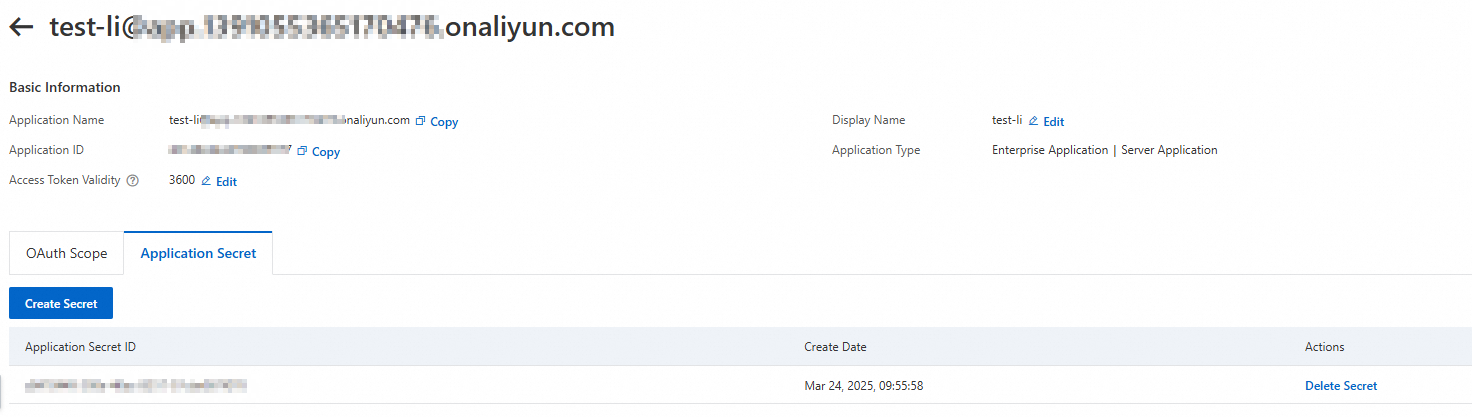Click copy icon beside Application Name
The height and width of the screenshot is (417, 1472).
(x=421, y=121)
